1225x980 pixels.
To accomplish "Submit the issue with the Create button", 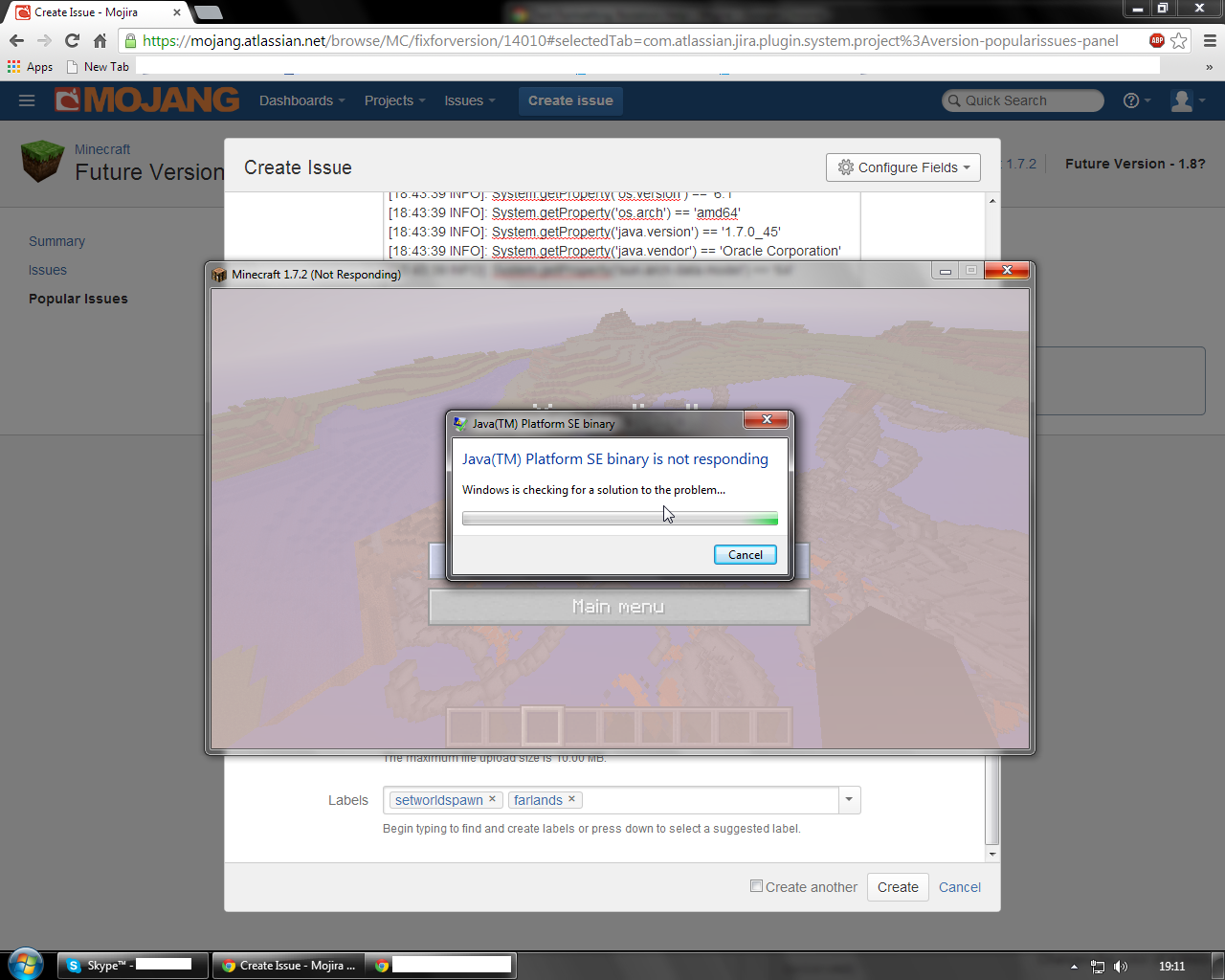I will tap(898, 887).
